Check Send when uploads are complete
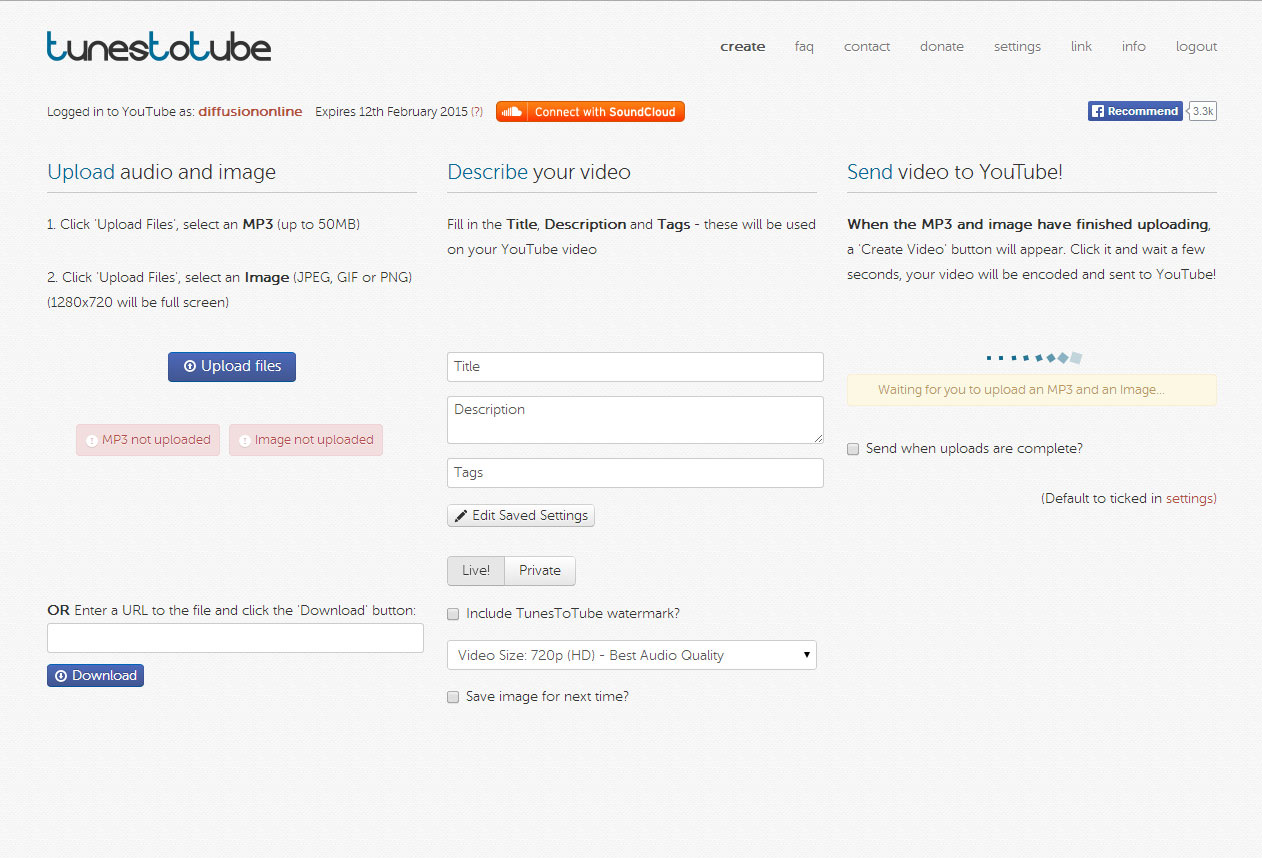Image resolution: width=1262 pixels, height=858 pixels. 853,449
